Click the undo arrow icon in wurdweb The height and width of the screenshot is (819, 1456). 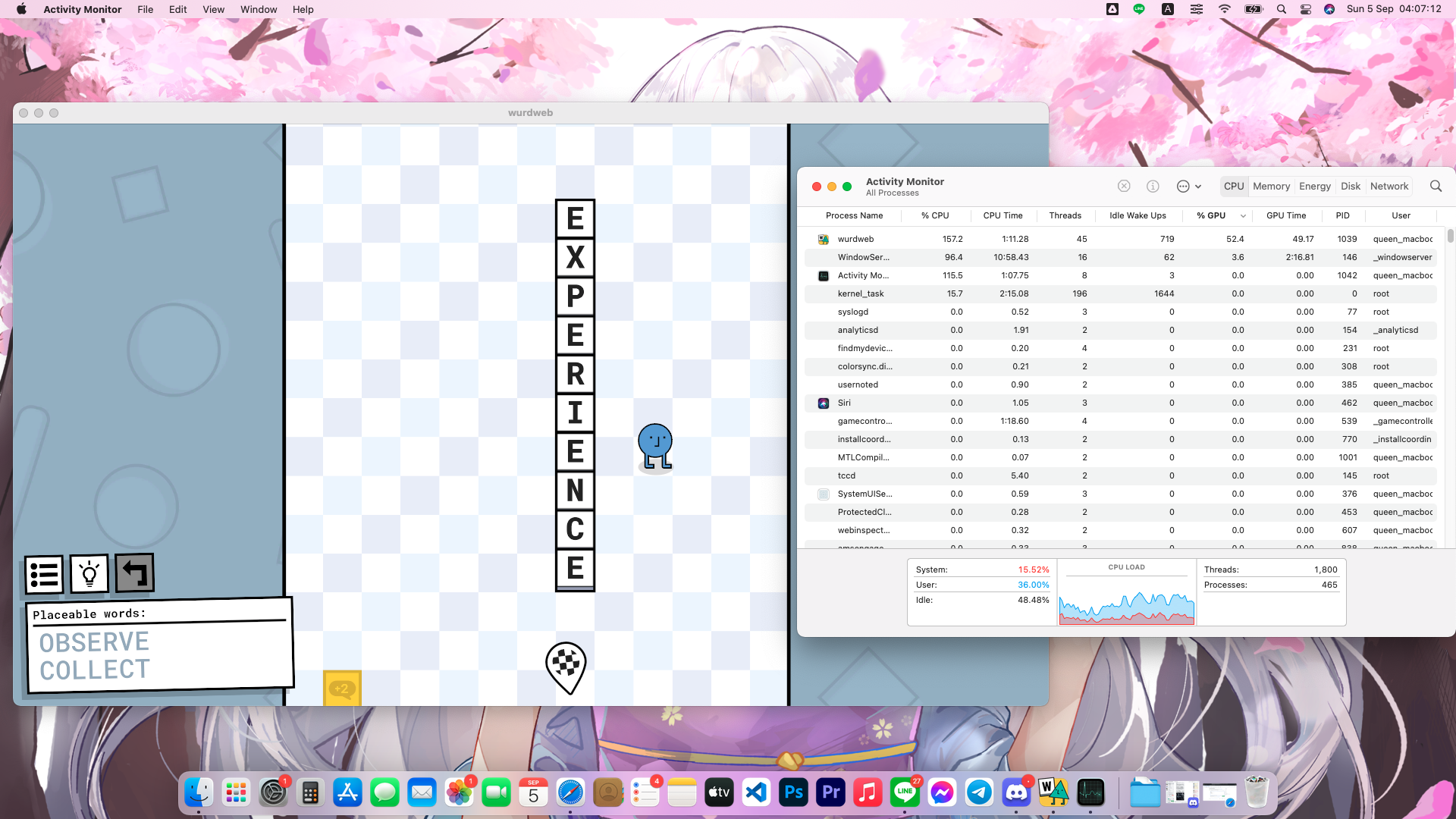[x=135, y=573]
